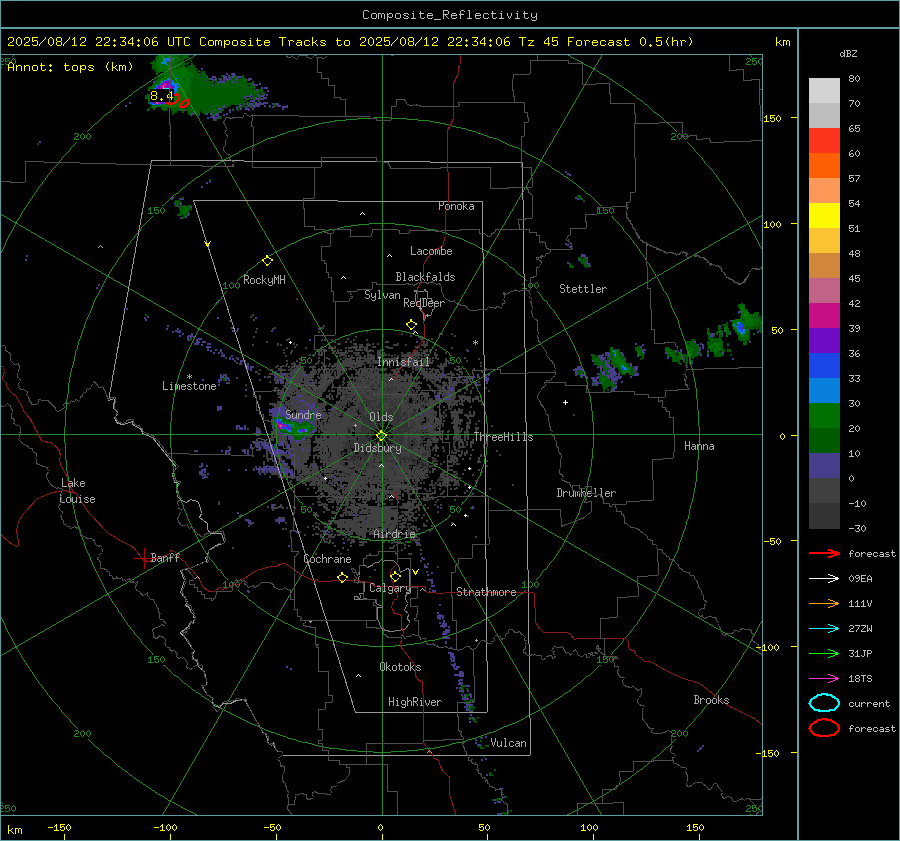Image resolution: width=900 pixels, height=841 pixels.
Task: Click the Cochrane city label
Action: click(327, 559)
